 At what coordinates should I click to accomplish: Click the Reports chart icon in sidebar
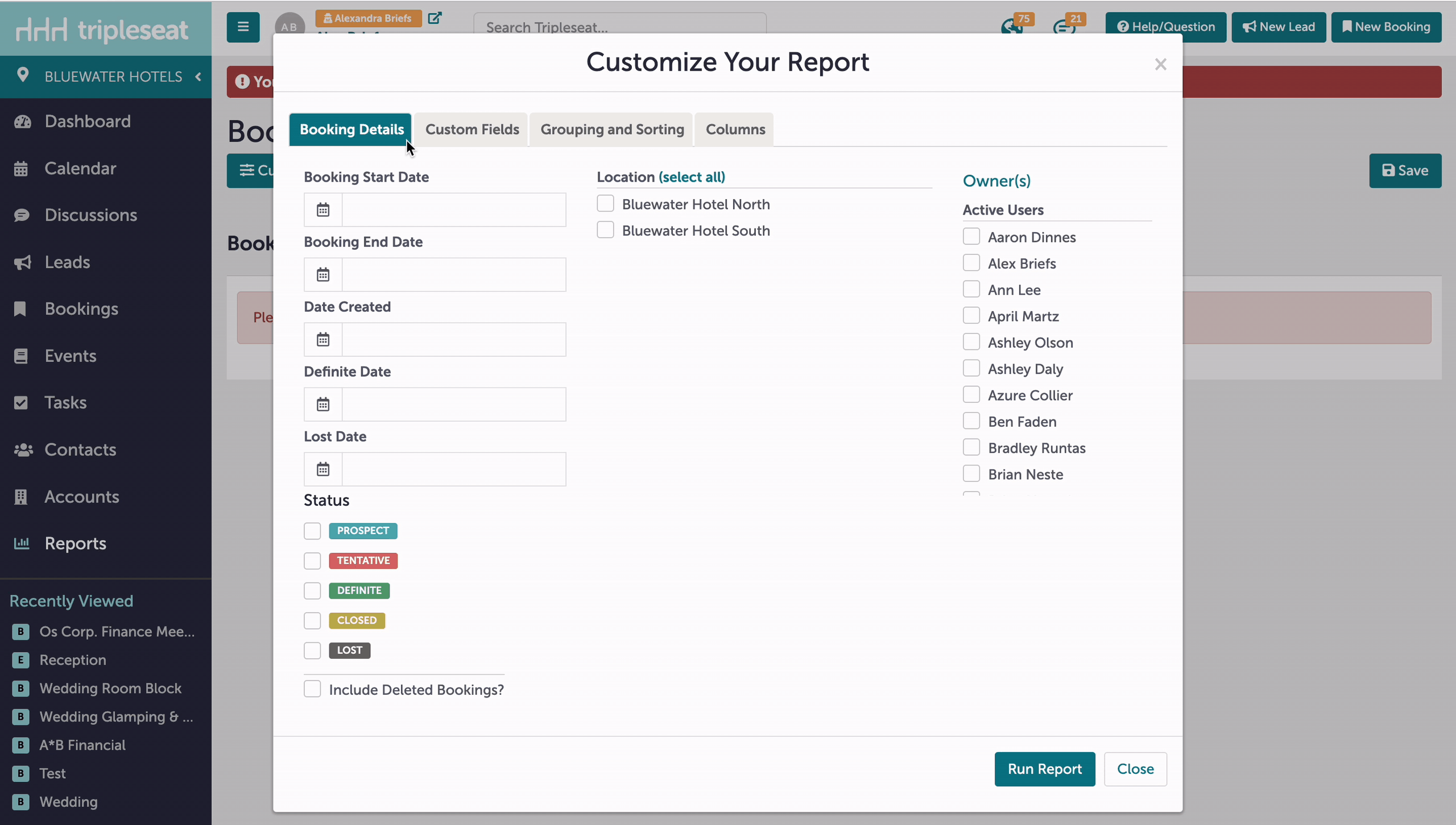pyautogui.click(x=21, y=543)
